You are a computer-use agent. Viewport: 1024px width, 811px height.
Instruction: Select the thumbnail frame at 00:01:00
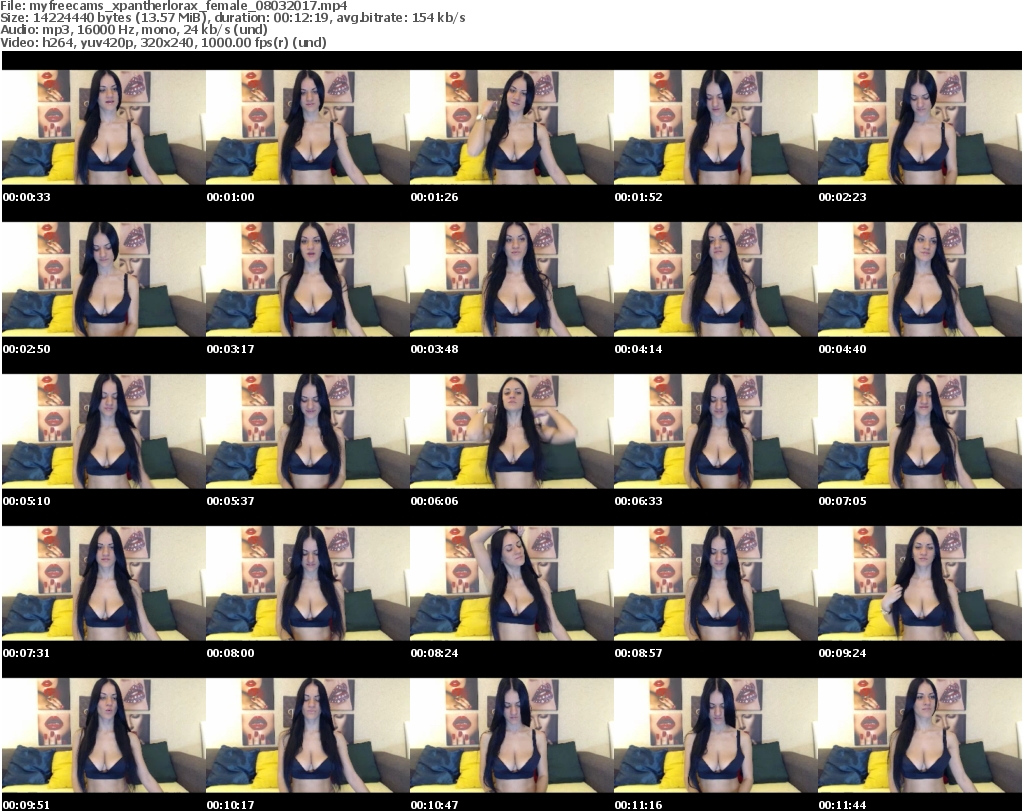pyautogui.click(x=308, y=127)
